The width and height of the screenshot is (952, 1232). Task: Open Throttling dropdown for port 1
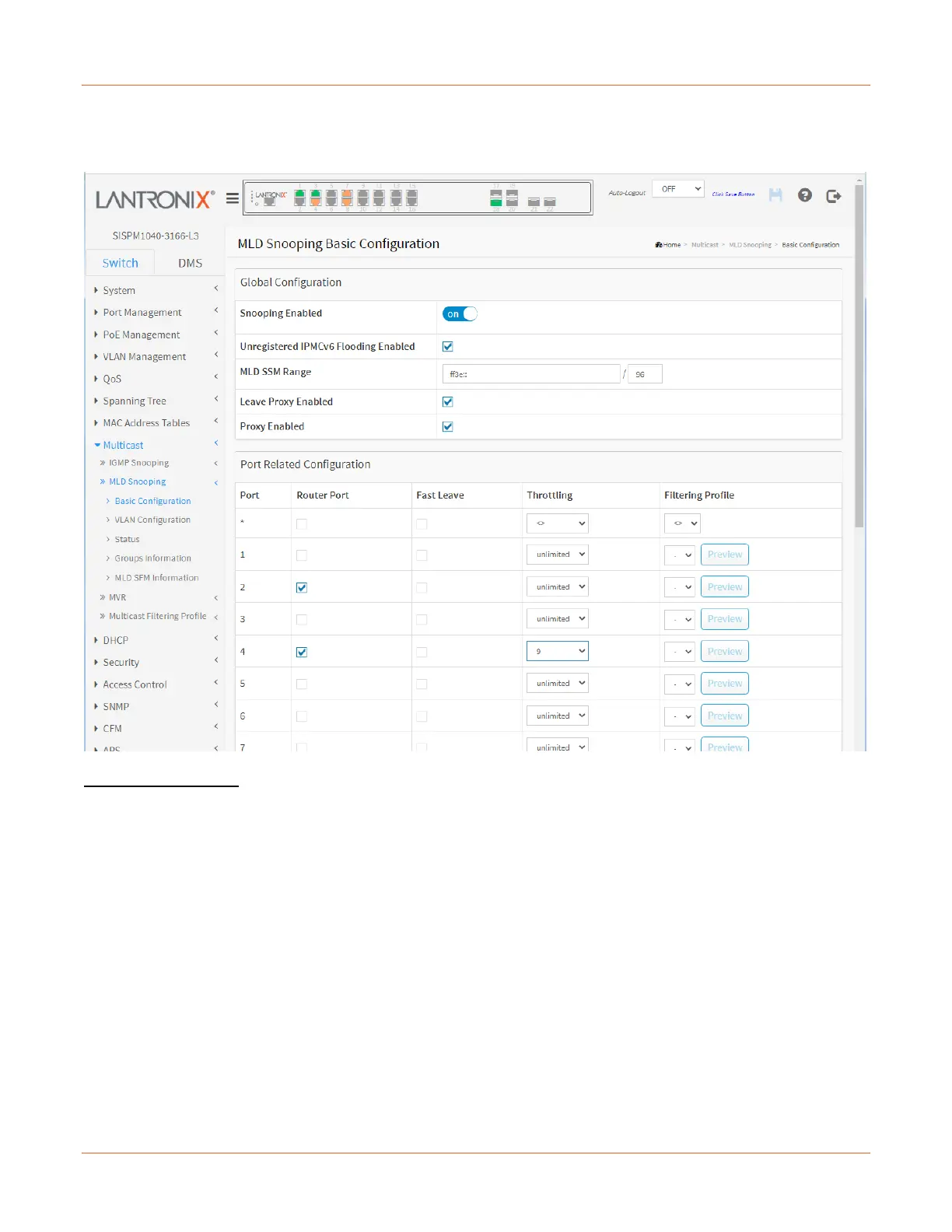pos(558,555)
